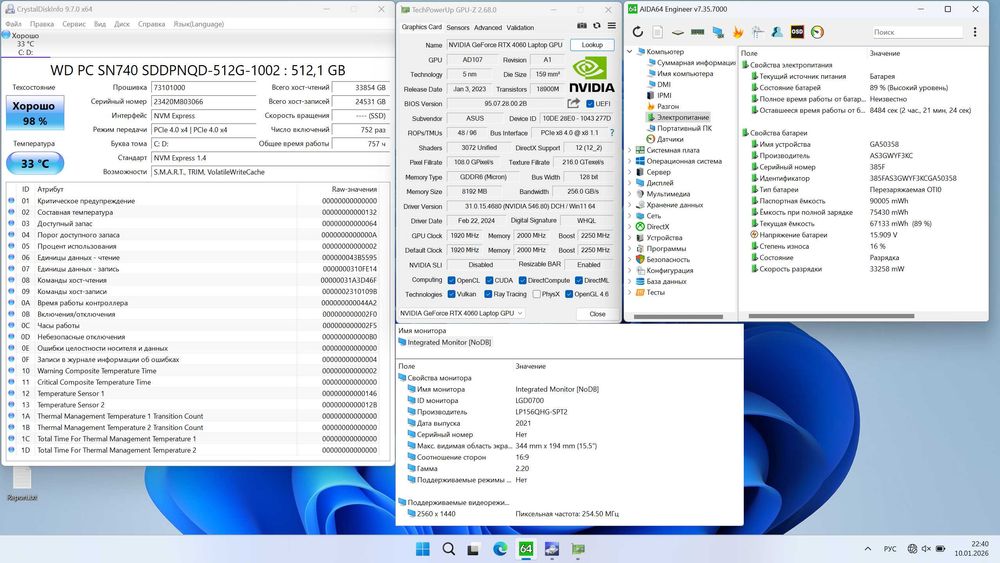1000x563 pixels.
Task: Open the Справка menu in CrystalDiskInfo
Action: click(x=151, y=24)
